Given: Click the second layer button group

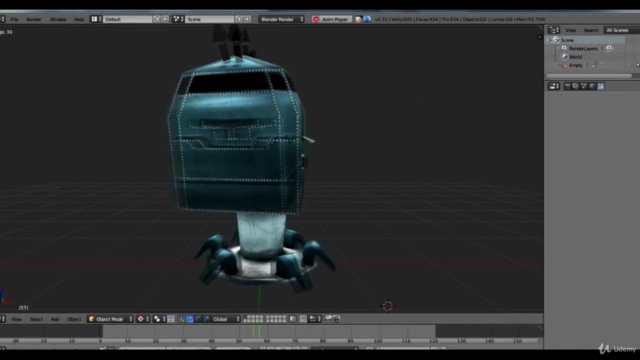Looking at the screenshot, I should tap(276, 319).
